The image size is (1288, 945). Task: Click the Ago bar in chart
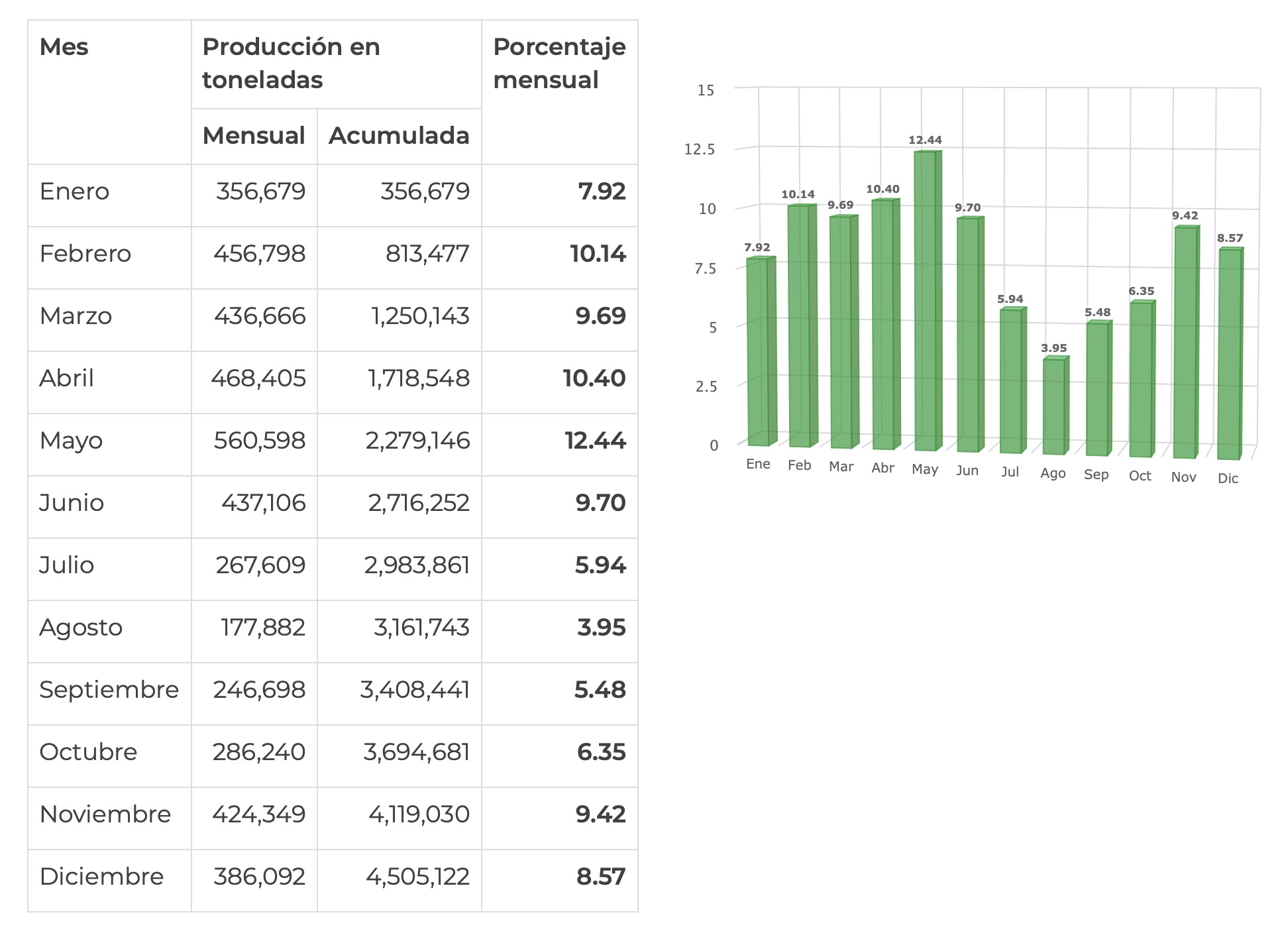click(x=1054, y=406)
